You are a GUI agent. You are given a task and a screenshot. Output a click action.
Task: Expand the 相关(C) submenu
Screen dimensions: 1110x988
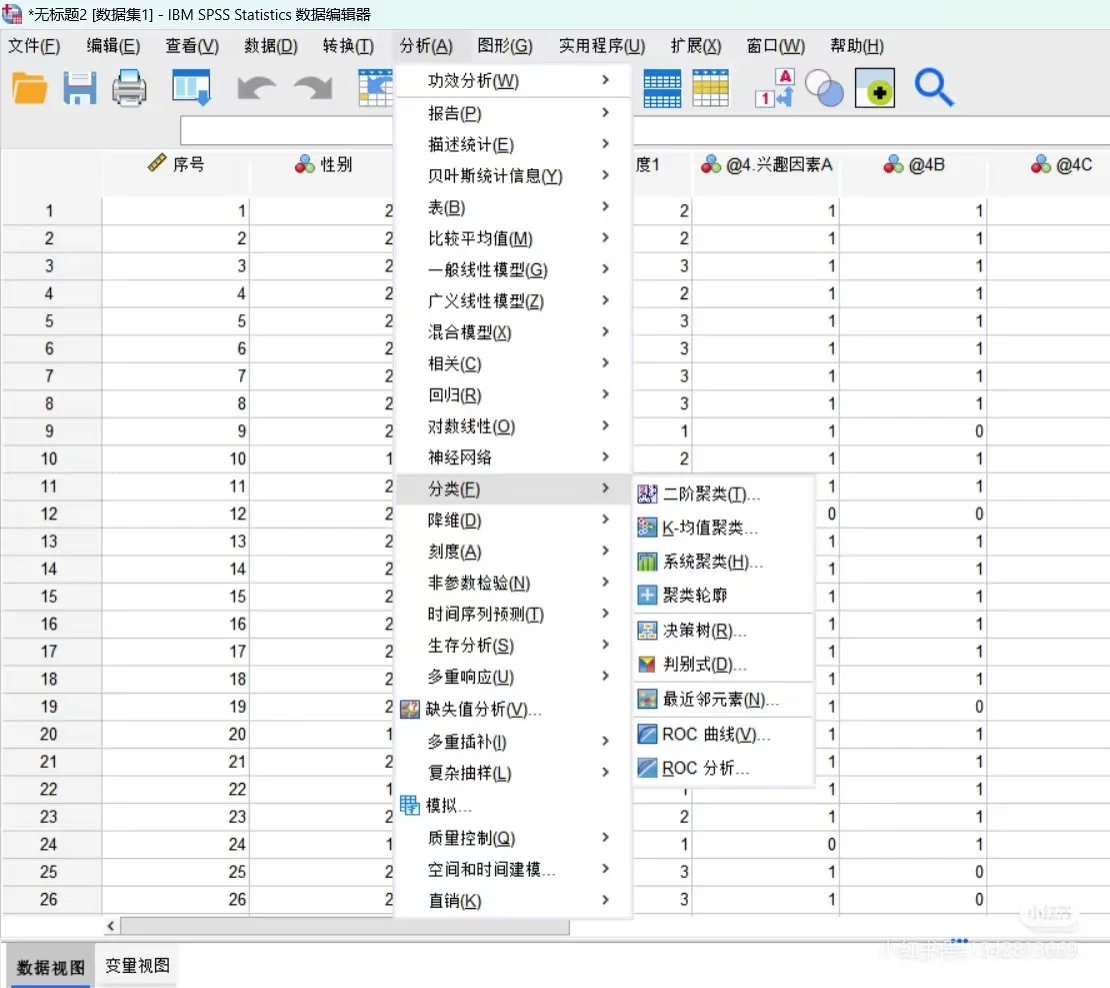[x=513, y=364]
